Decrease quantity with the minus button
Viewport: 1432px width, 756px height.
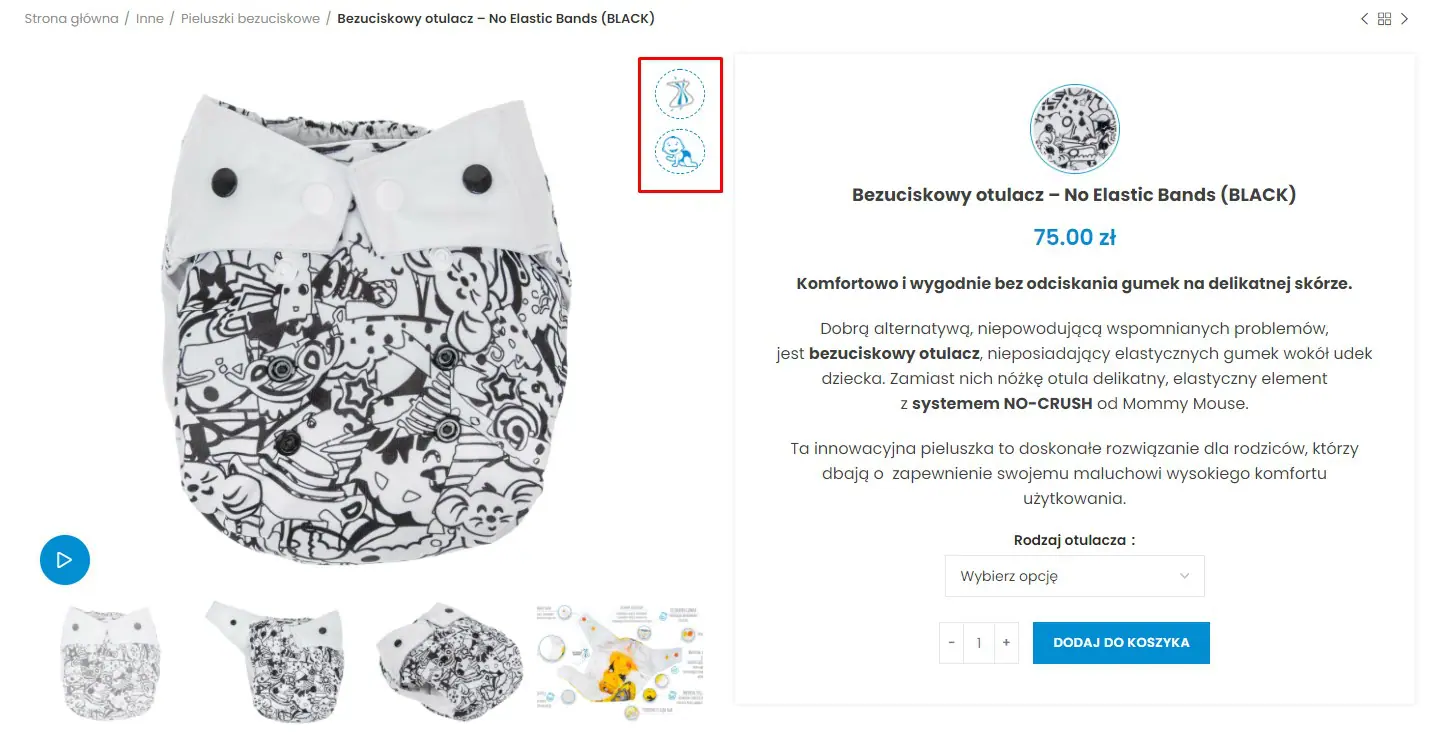point(951,643)
